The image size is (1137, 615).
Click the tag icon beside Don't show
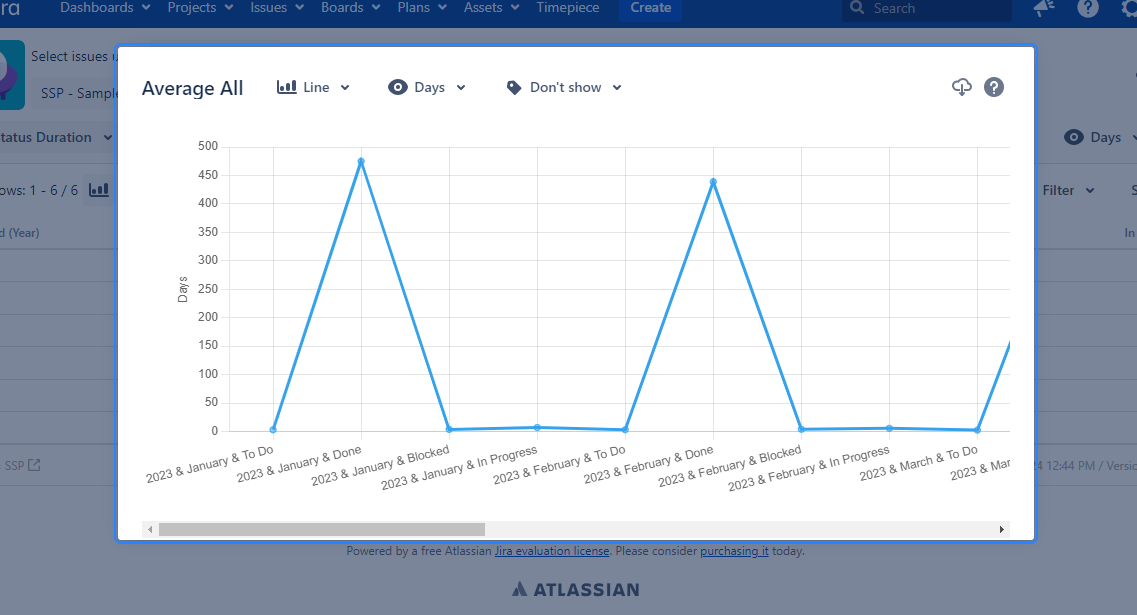tap(513, 87)
